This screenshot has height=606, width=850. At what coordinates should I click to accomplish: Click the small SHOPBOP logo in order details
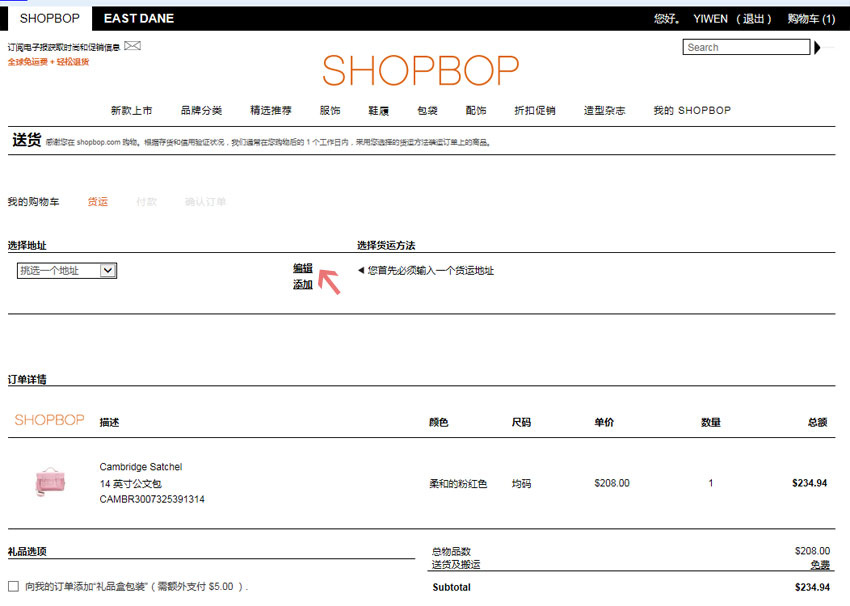click(49, 420)
